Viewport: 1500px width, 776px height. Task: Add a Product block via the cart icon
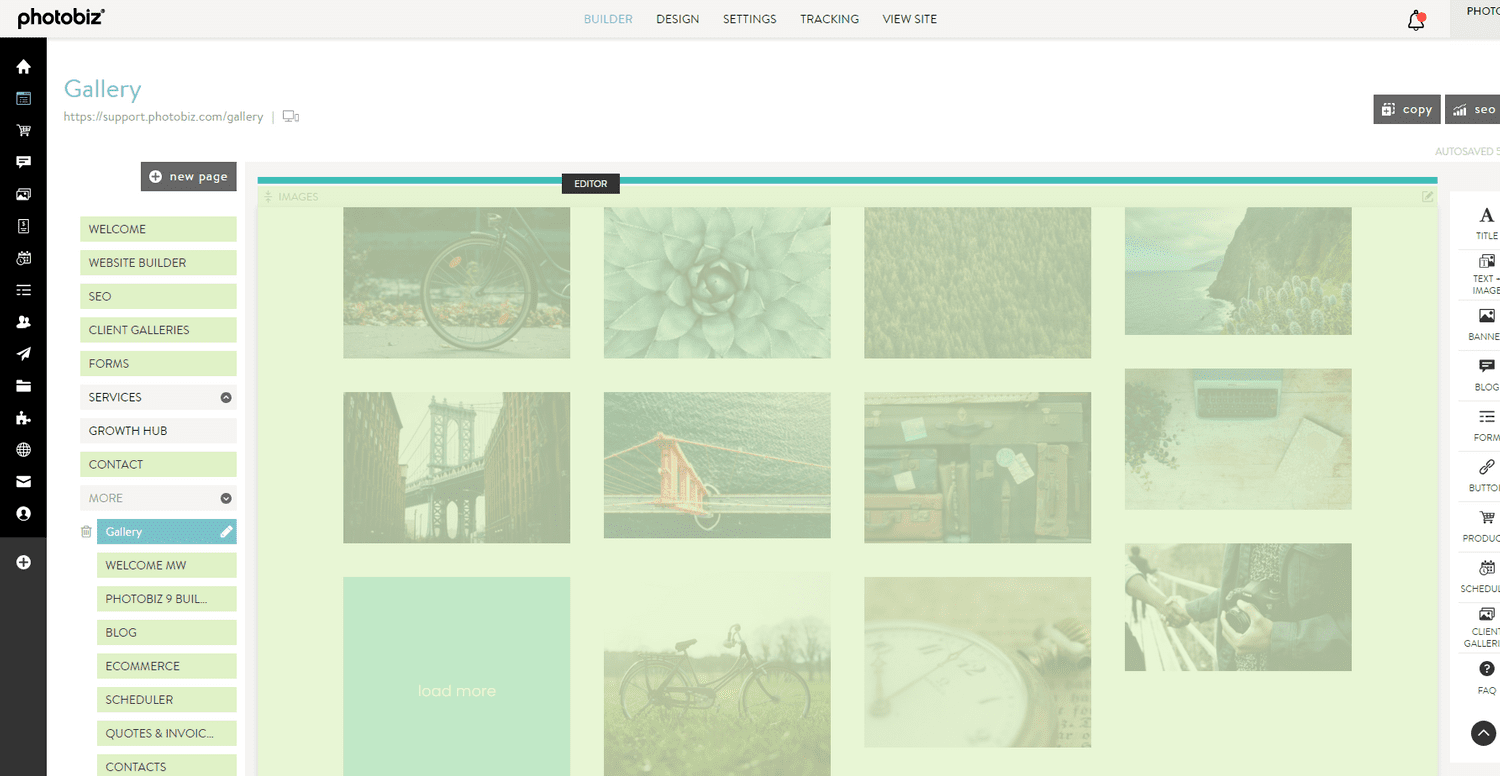pos(1485,518)
